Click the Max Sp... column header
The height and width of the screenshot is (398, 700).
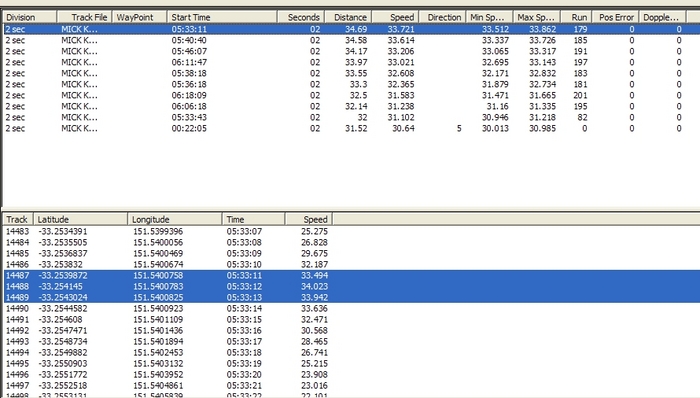click(537, 17)
